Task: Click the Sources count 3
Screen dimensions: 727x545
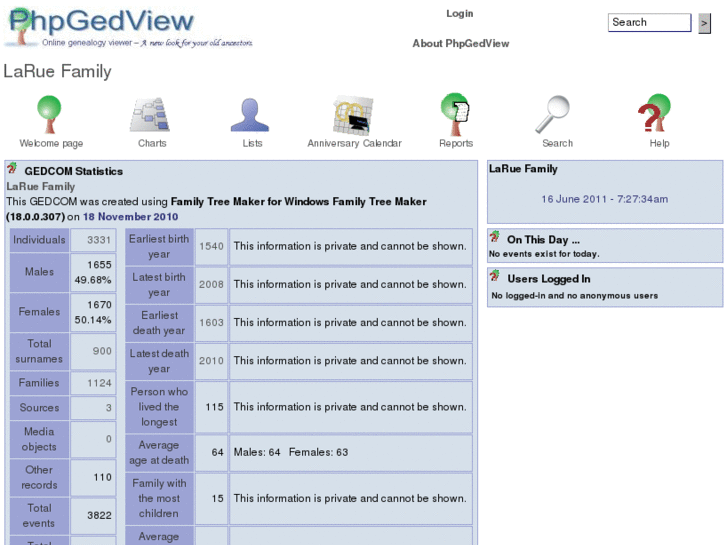Action: (108, 408)
